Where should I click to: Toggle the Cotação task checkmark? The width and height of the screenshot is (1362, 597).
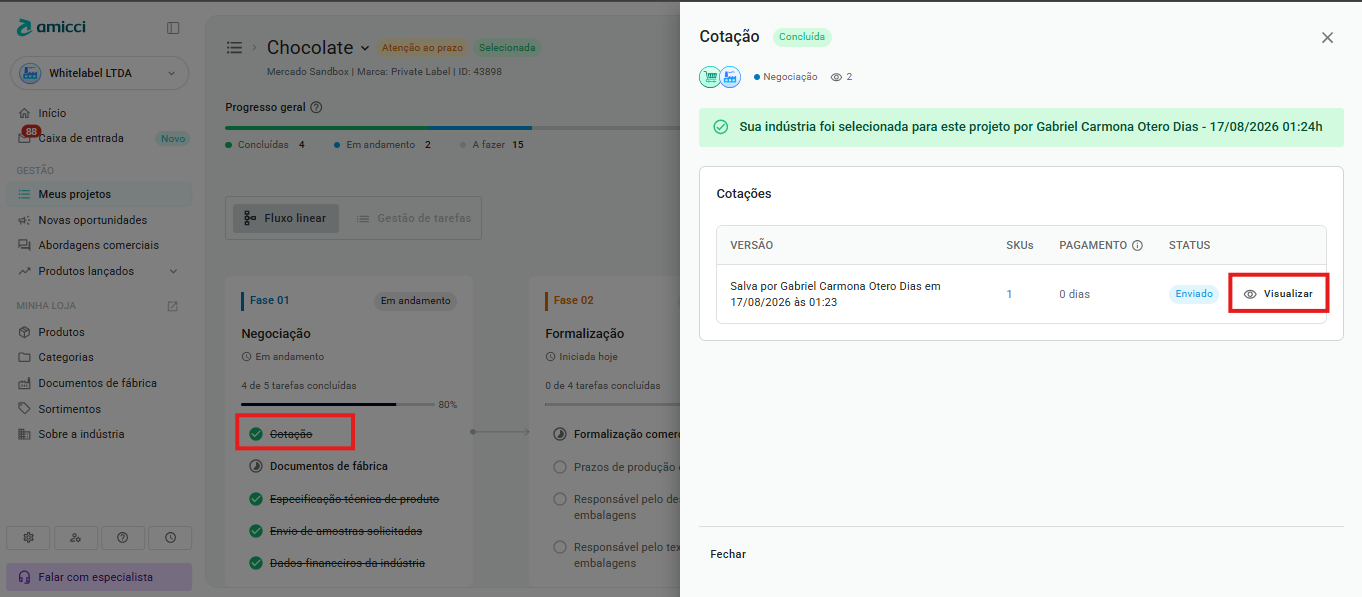pyautogui.click(x=256, y=434)
